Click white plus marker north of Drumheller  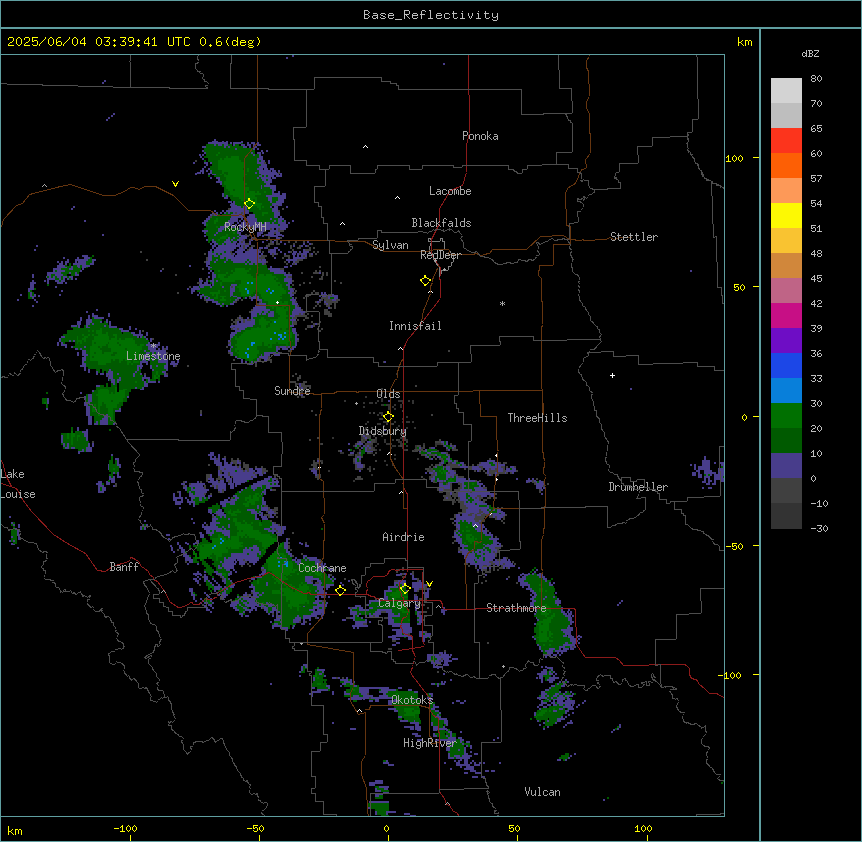612,375
